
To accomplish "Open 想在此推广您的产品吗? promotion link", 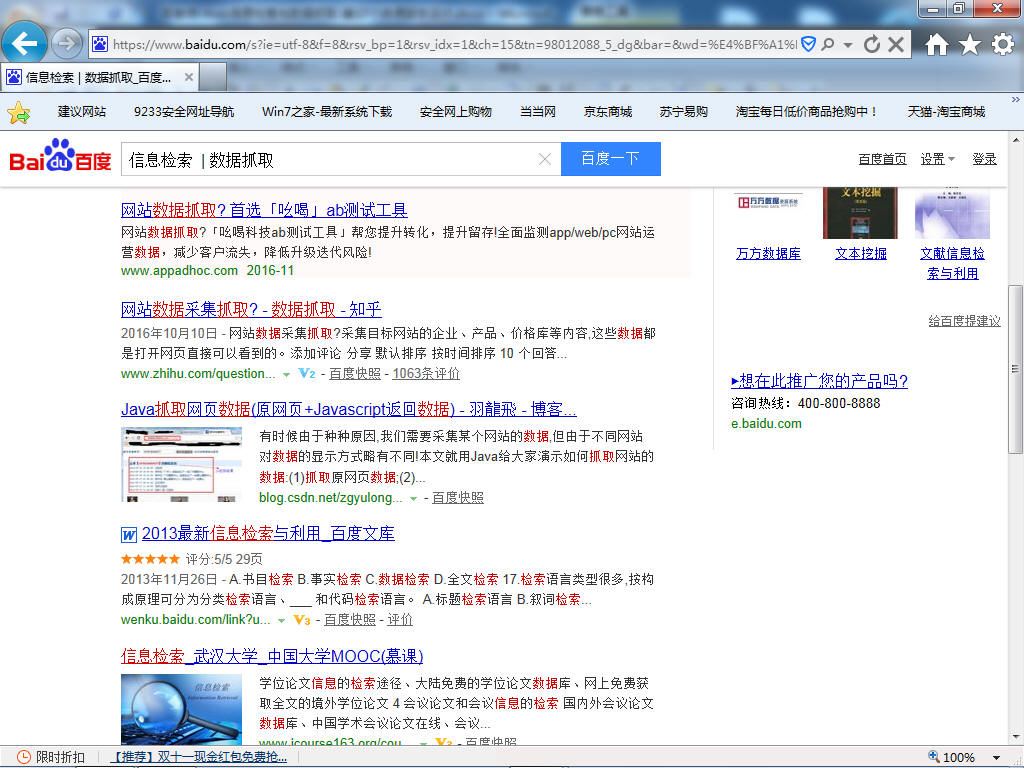I will coord(819,381).
